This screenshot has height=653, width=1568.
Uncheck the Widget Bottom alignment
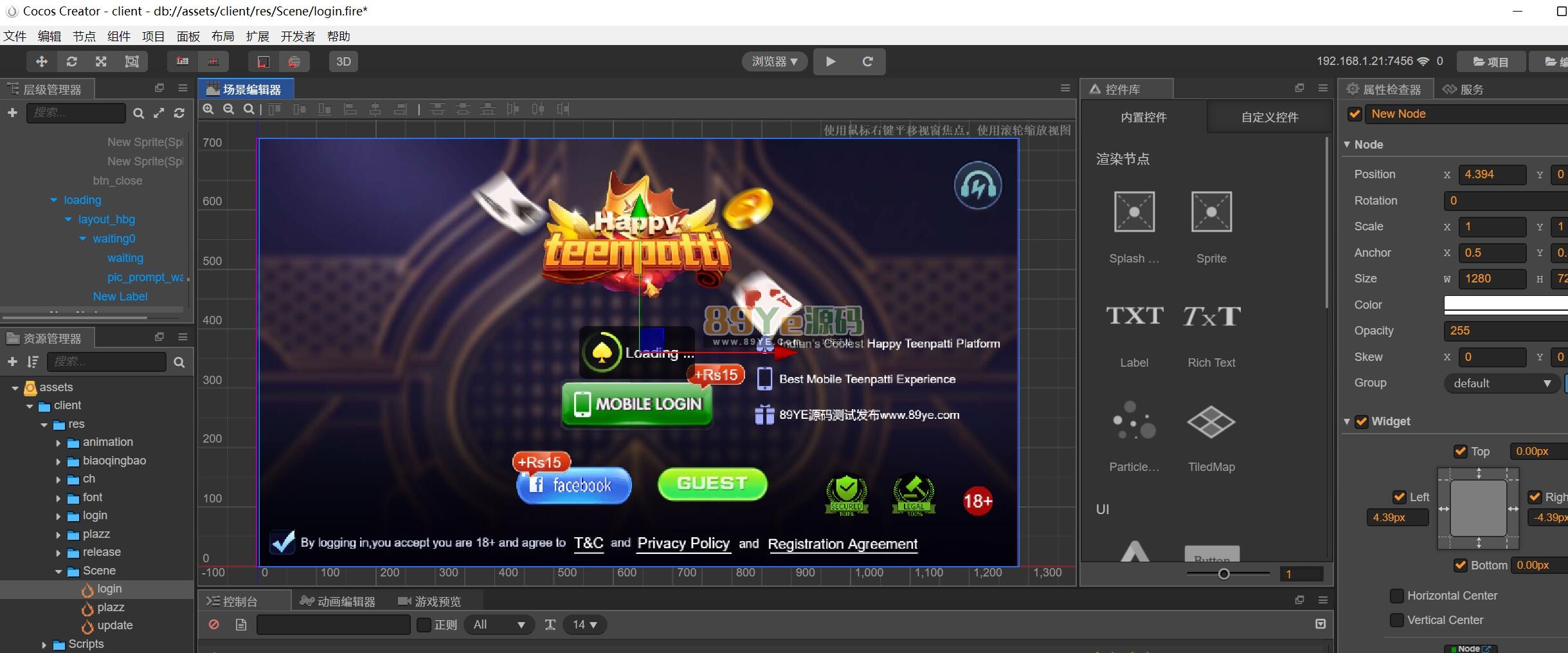1461,565
